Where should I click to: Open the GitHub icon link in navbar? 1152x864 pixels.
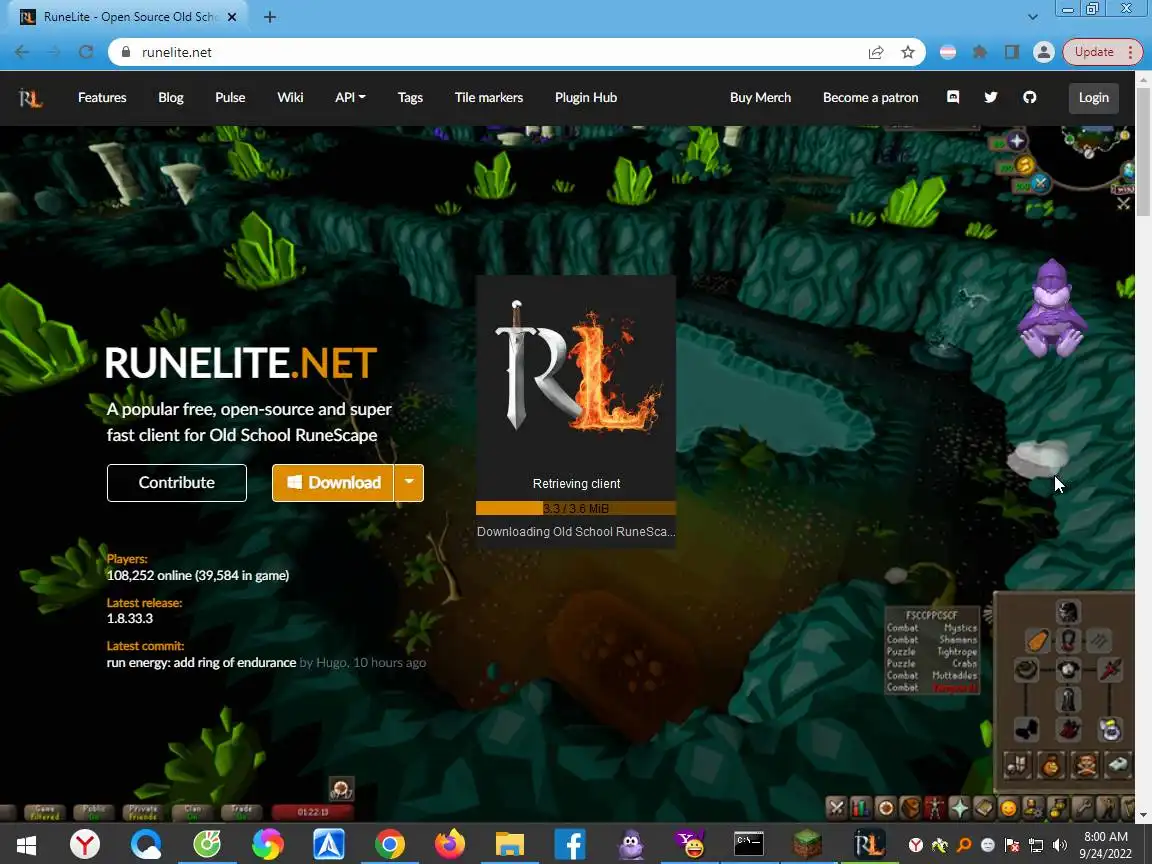[x=1029, y=97]
